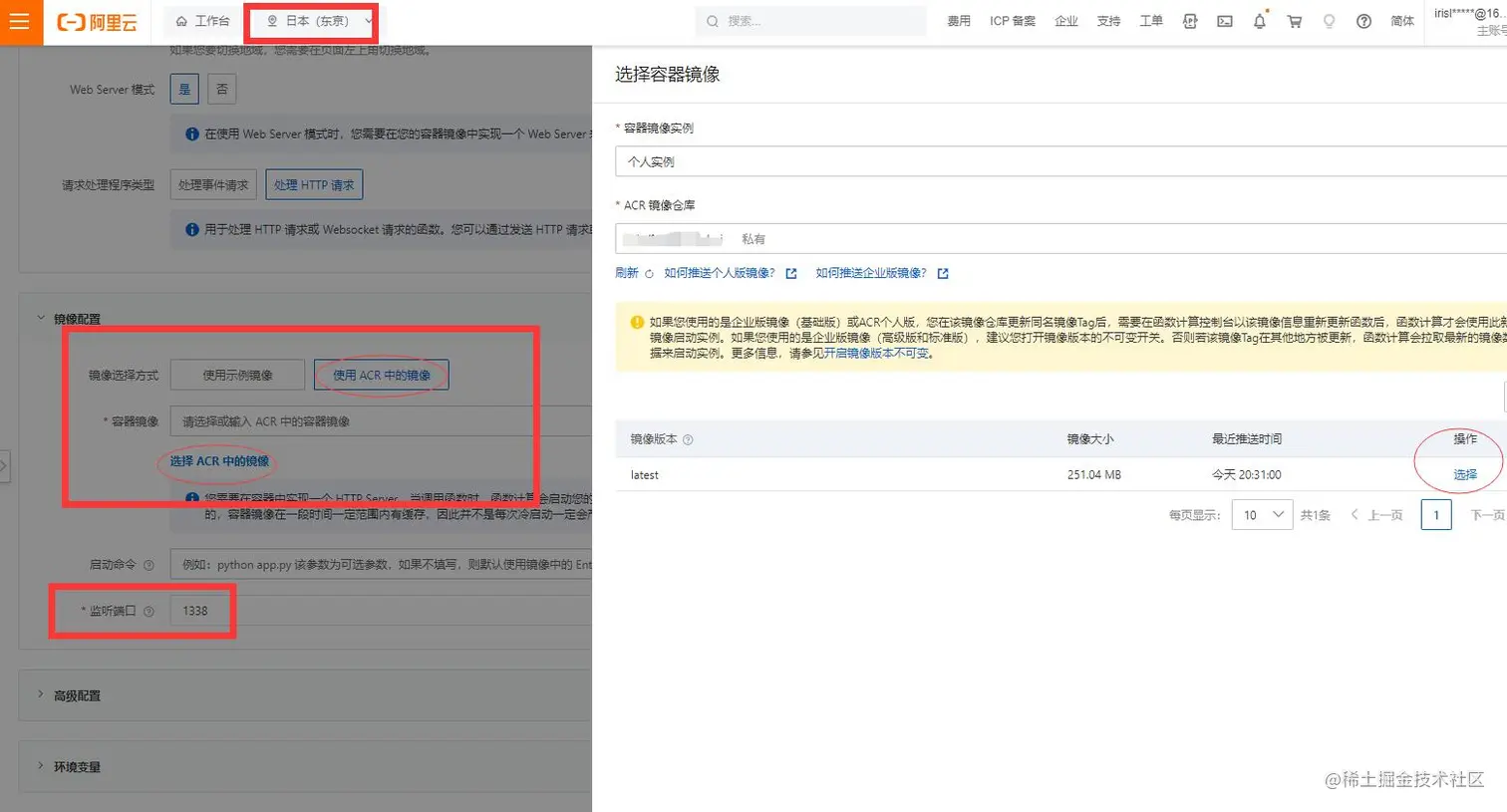Open the ACR 镜像仓库 dropdown
Viewport: 1507px width, 812px height.
[1060, 239]
